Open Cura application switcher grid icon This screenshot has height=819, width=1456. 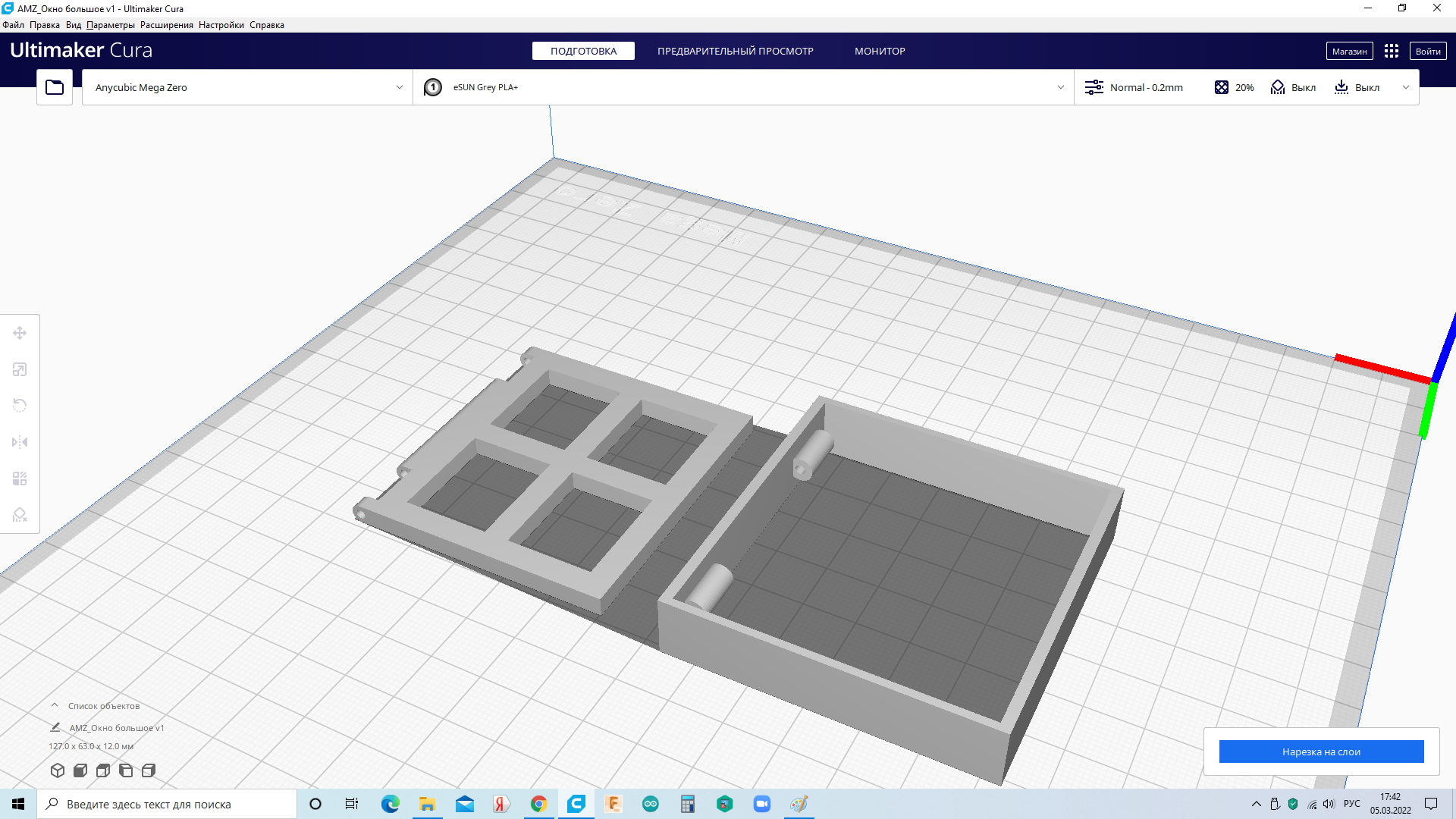(x=1391, y=51)
